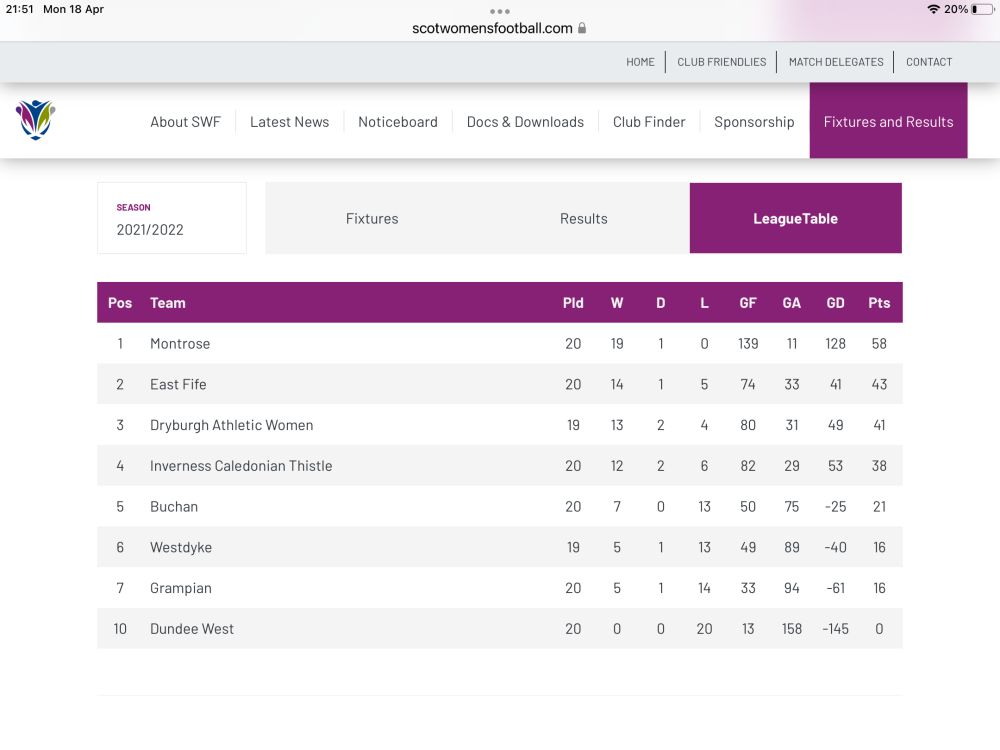
Task: Click the Pts column header
Action: [879, 303]
